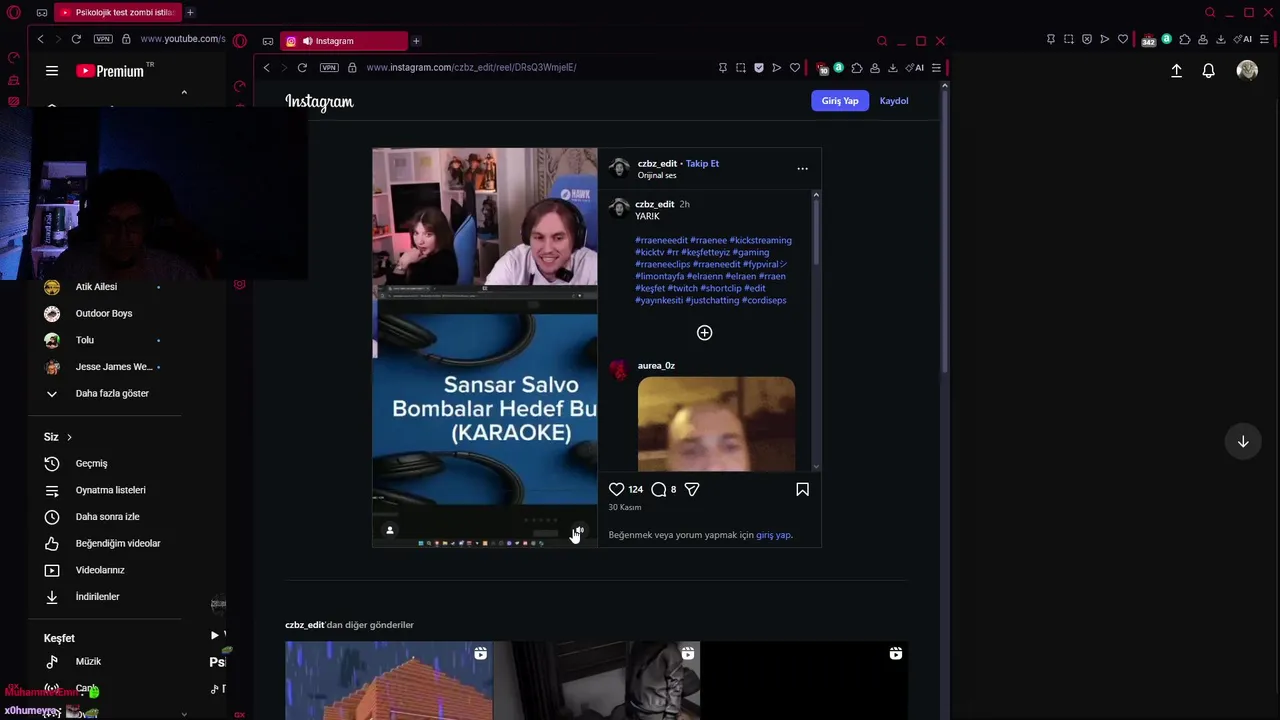Open extensions cube icon in Instagram window

(x=857, y=68)
